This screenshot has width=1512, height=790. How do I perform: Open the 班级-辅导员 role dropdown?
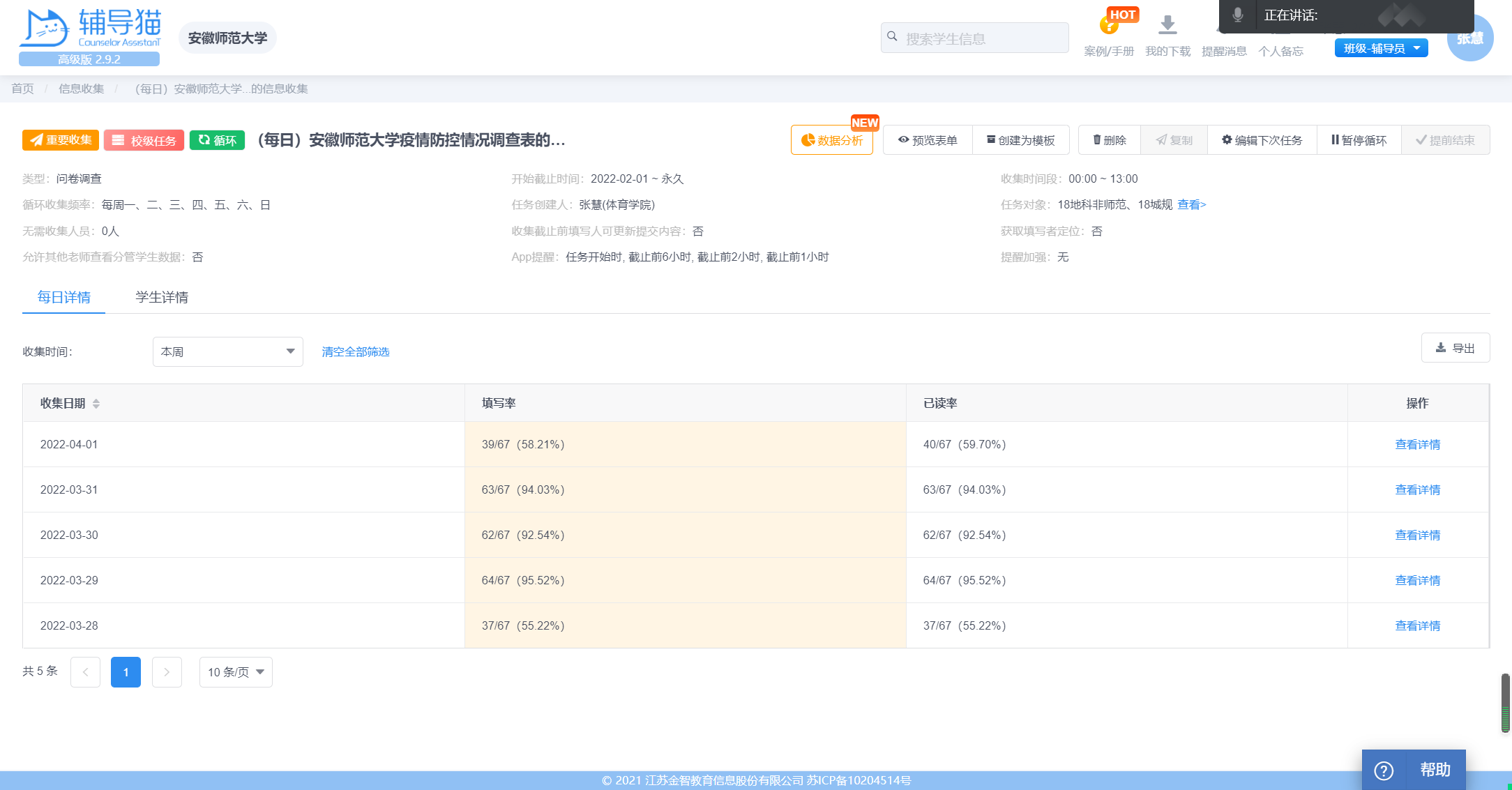(x=1381, y=48)
